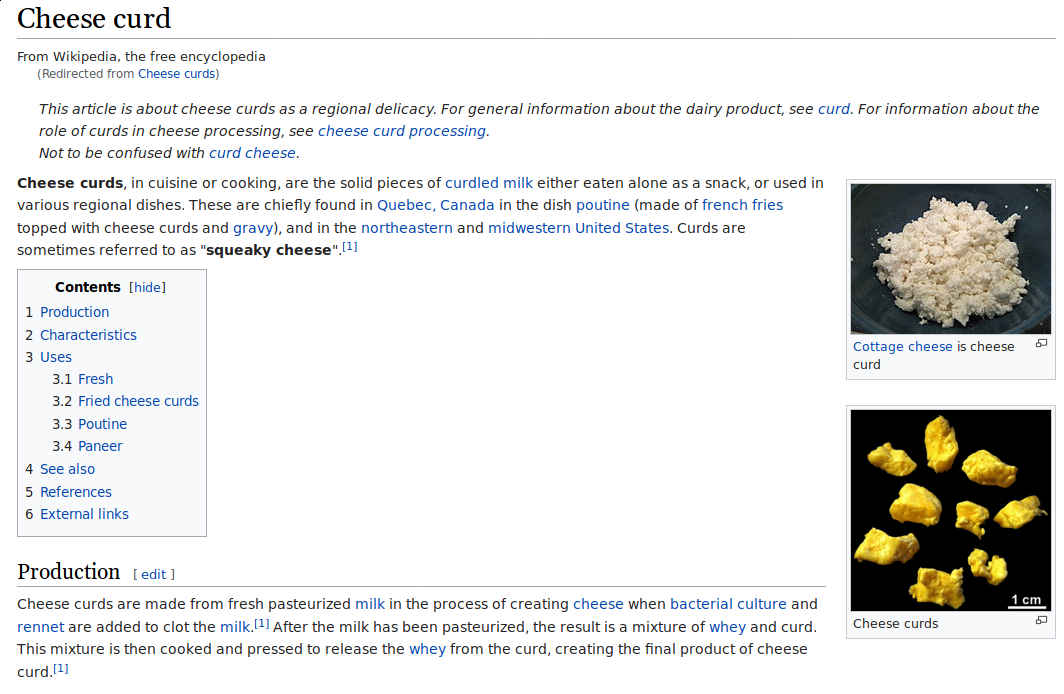
Task: Open the Canada link
Action: (467, 206)
